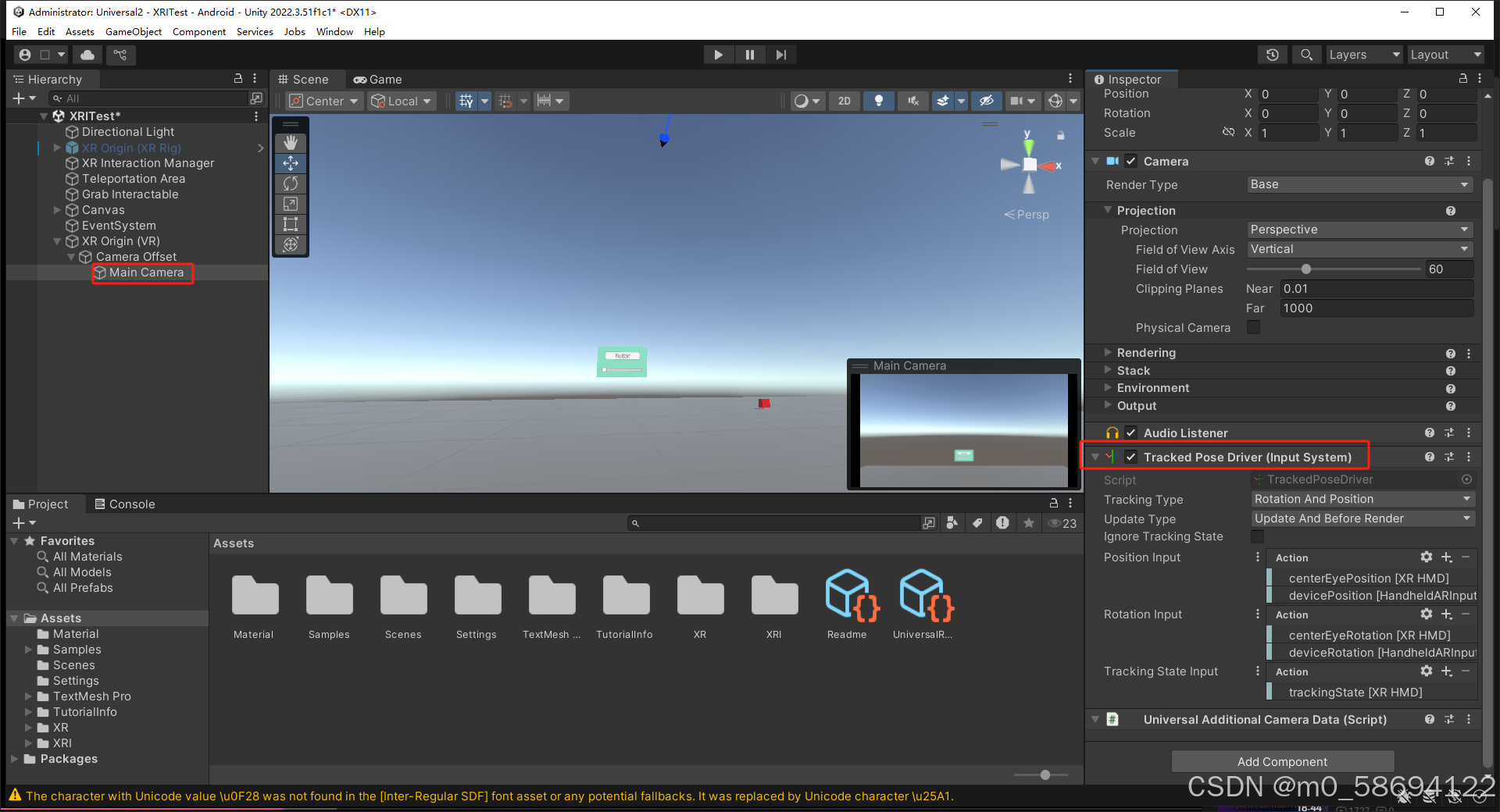Open the GameObject menu
The width and height of the screenshot is (1500, 812).
point(133,31)
